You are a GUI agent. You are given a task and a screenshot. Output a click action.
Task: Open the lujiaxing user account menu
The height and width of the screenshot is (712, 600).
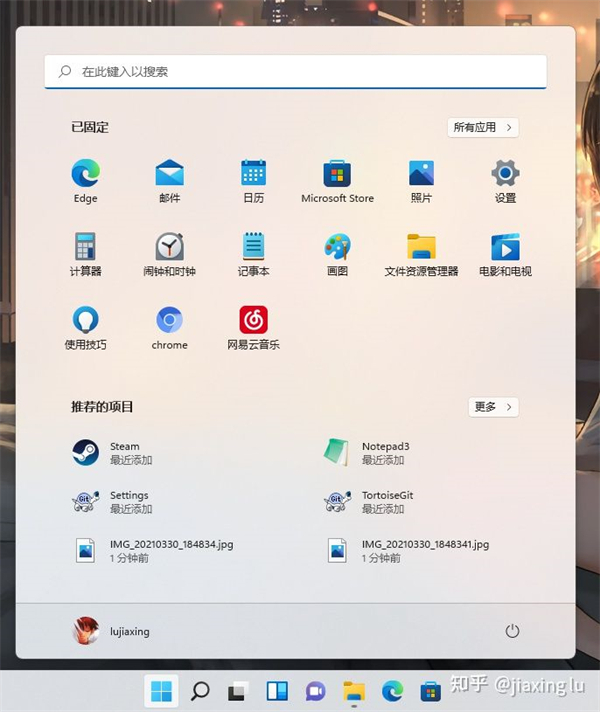[111, 631]
